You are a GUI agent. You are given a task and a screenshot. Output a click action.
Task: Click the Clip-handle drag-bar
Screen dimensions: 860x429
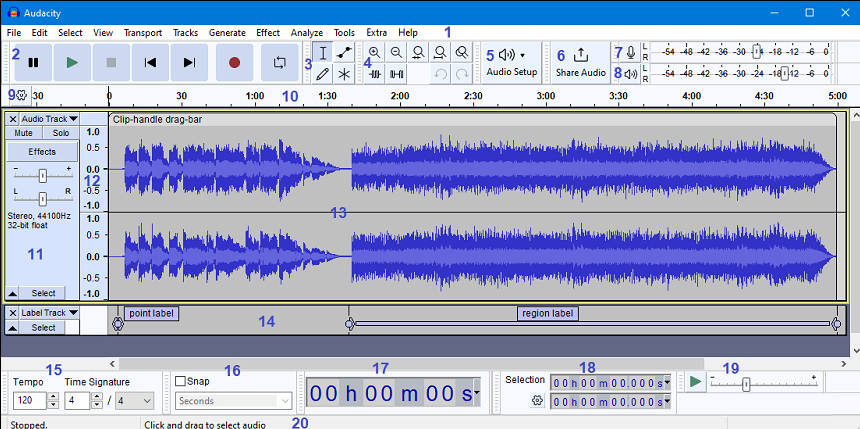(x=472, y=119)
